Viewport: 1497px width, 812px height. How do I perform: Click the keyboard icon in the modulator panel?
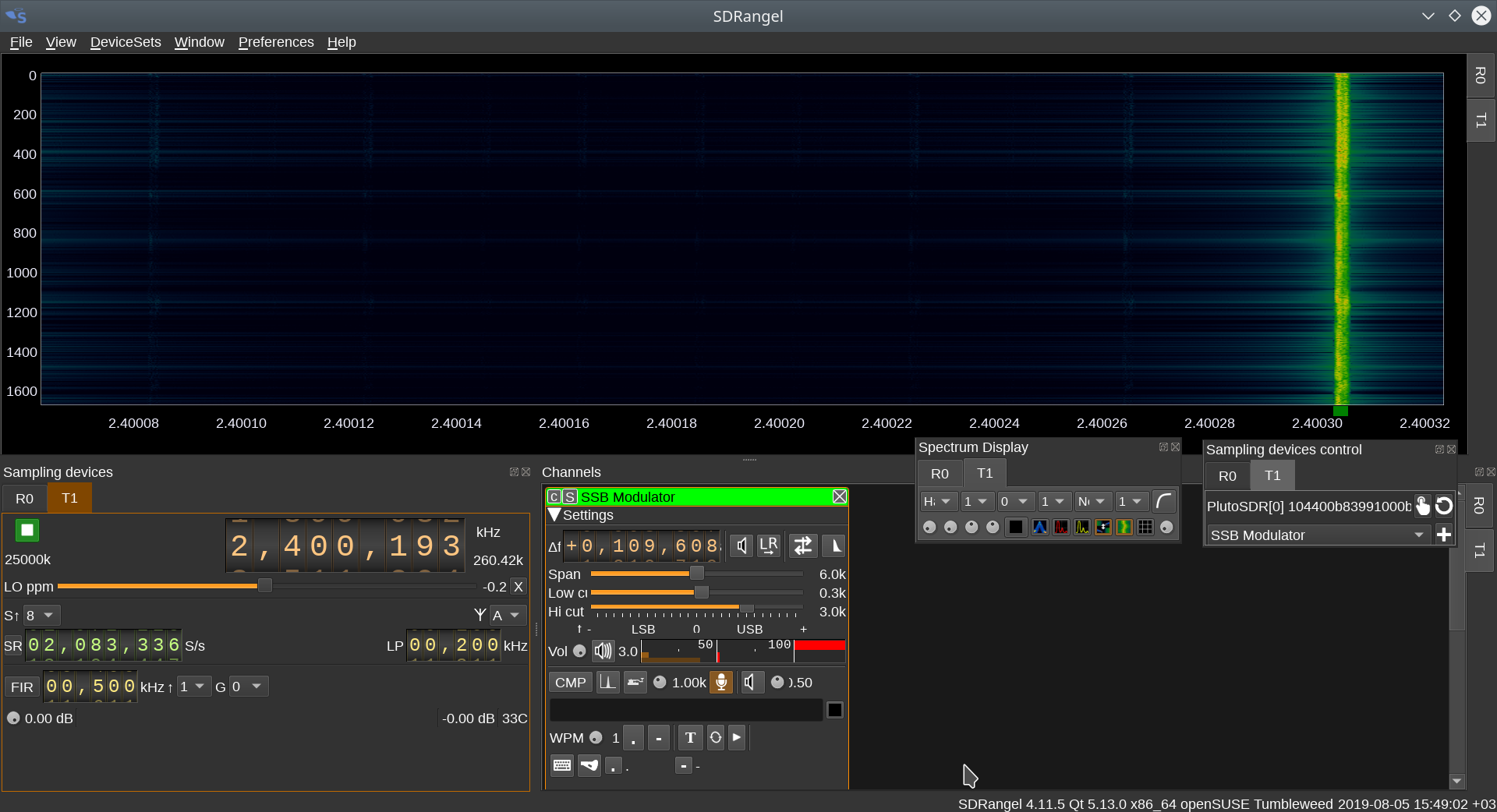point(561,766)
